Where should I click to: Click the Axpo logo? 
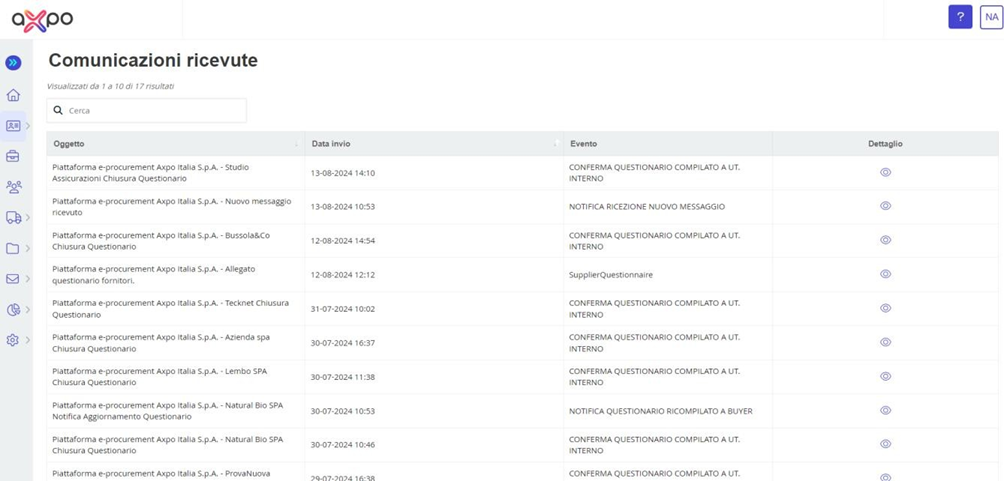[x=42, y=20]
